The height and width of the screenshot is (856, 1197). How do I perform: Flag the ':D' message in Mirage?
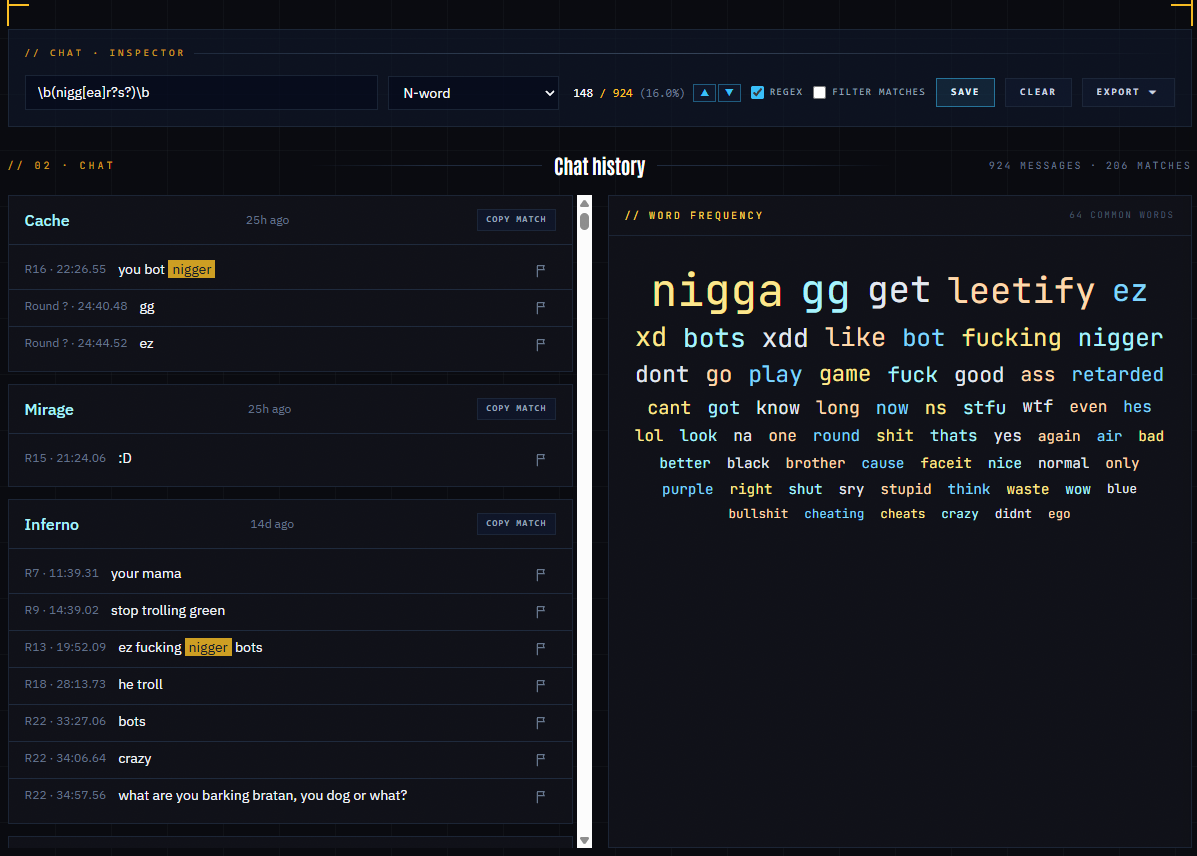(x=540, y=459)
